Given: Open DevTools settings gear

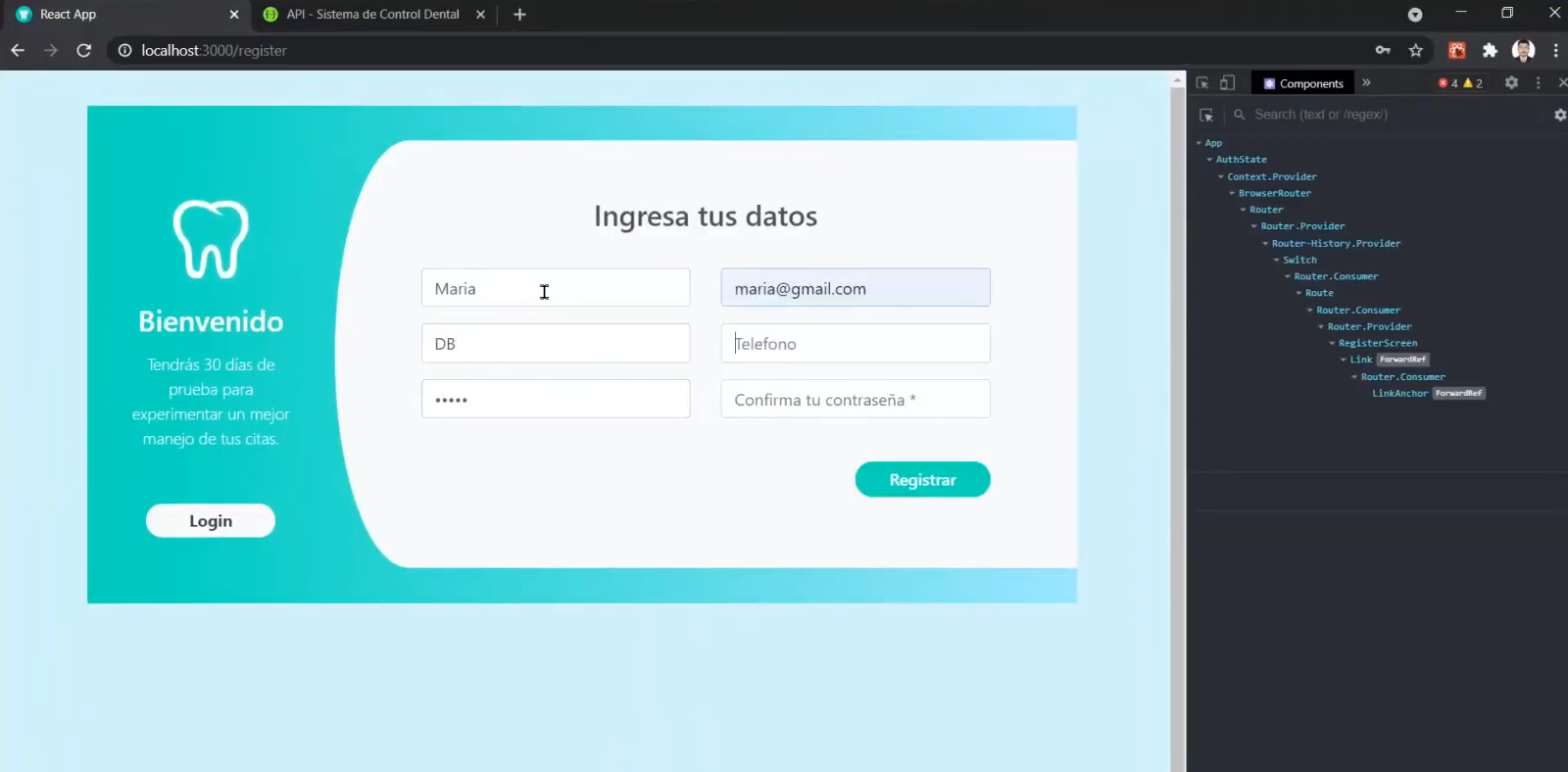Looking at the screenshot, I should tap(1511, 83).
